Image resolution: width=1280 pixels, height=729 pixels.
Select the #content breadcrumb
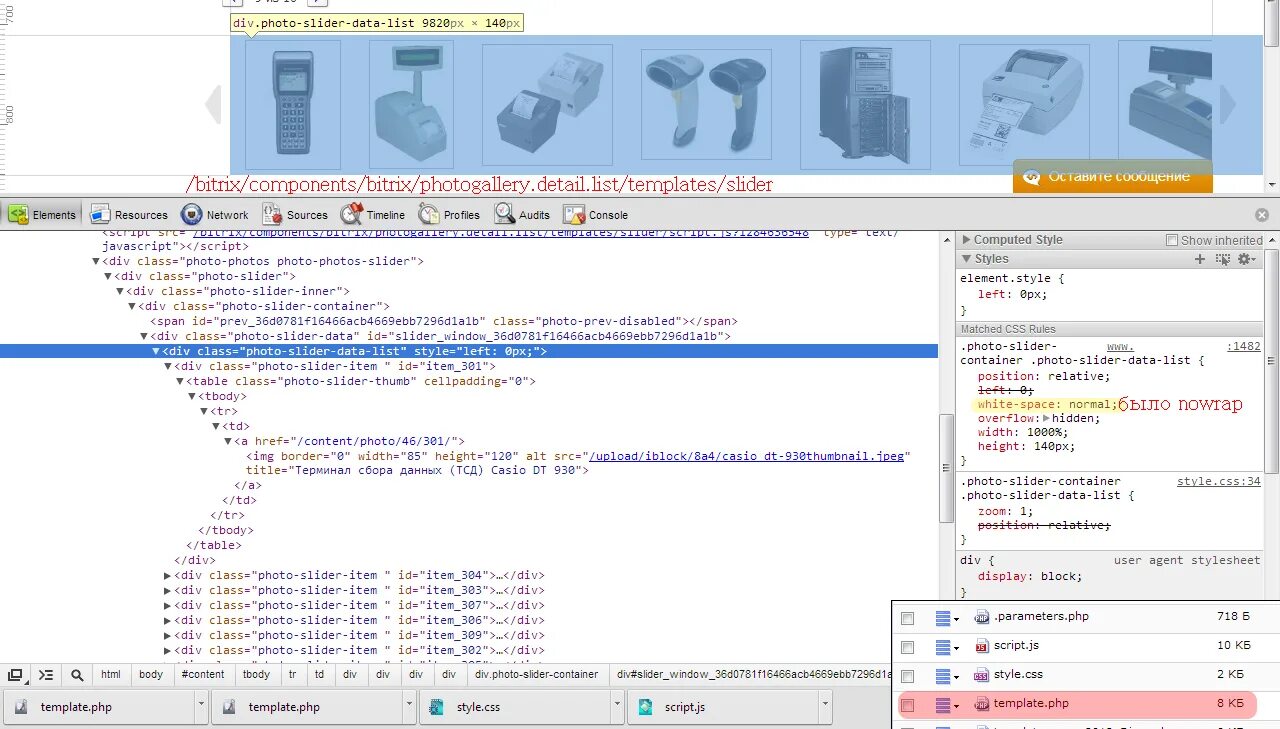point(203,675)
